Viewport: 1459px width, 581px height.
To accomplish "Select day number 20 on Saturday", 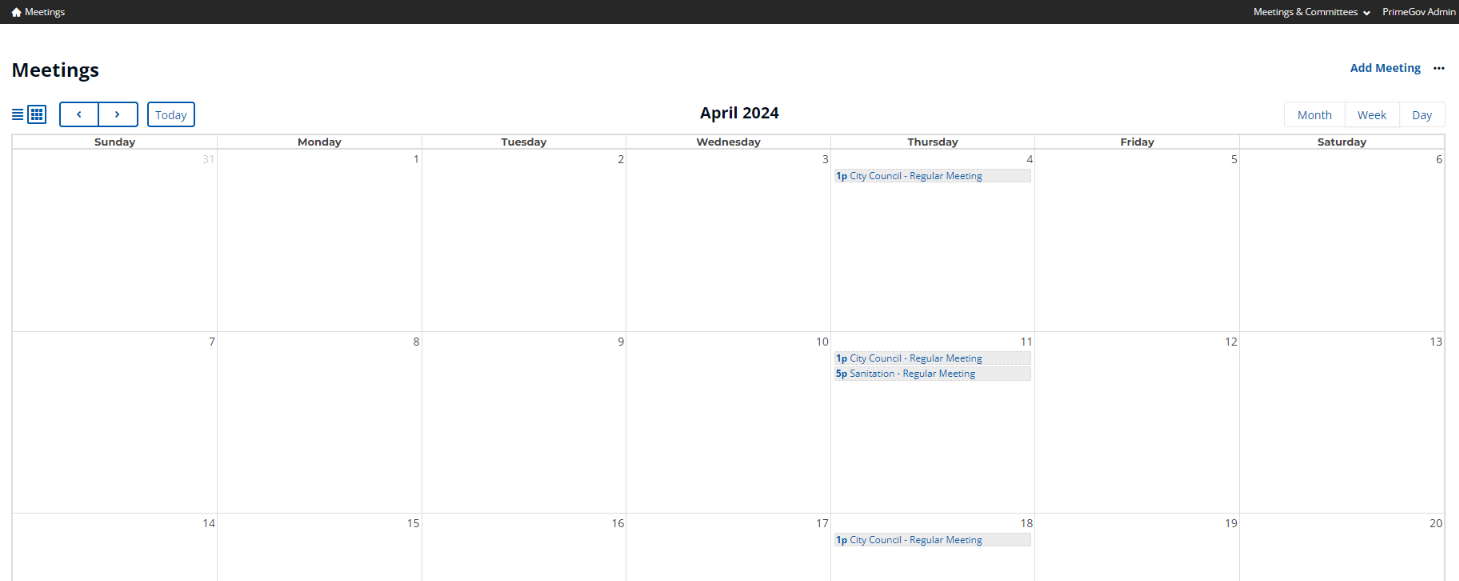I will point(1436,523).
